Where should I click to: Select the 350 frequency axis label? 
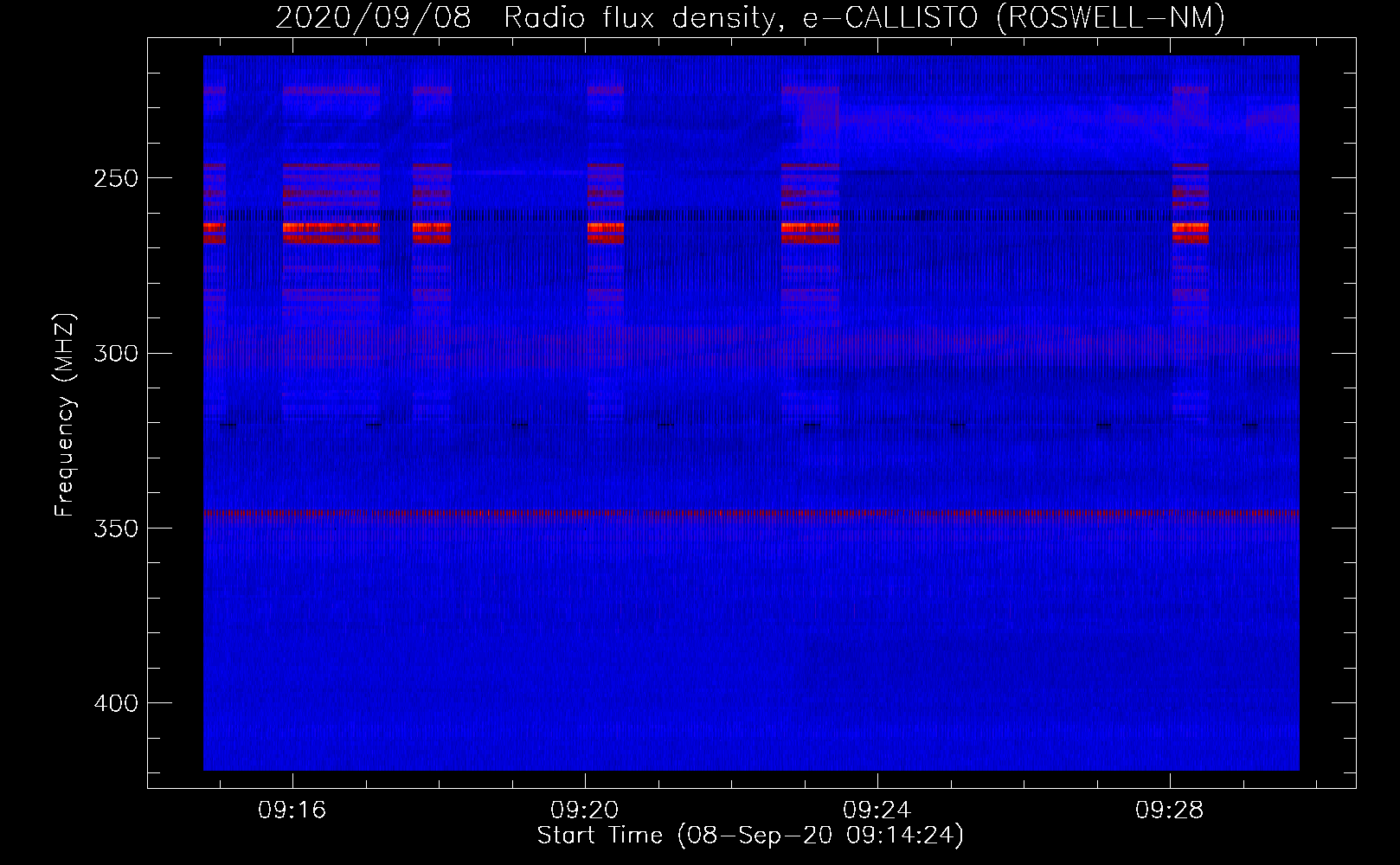116,529
